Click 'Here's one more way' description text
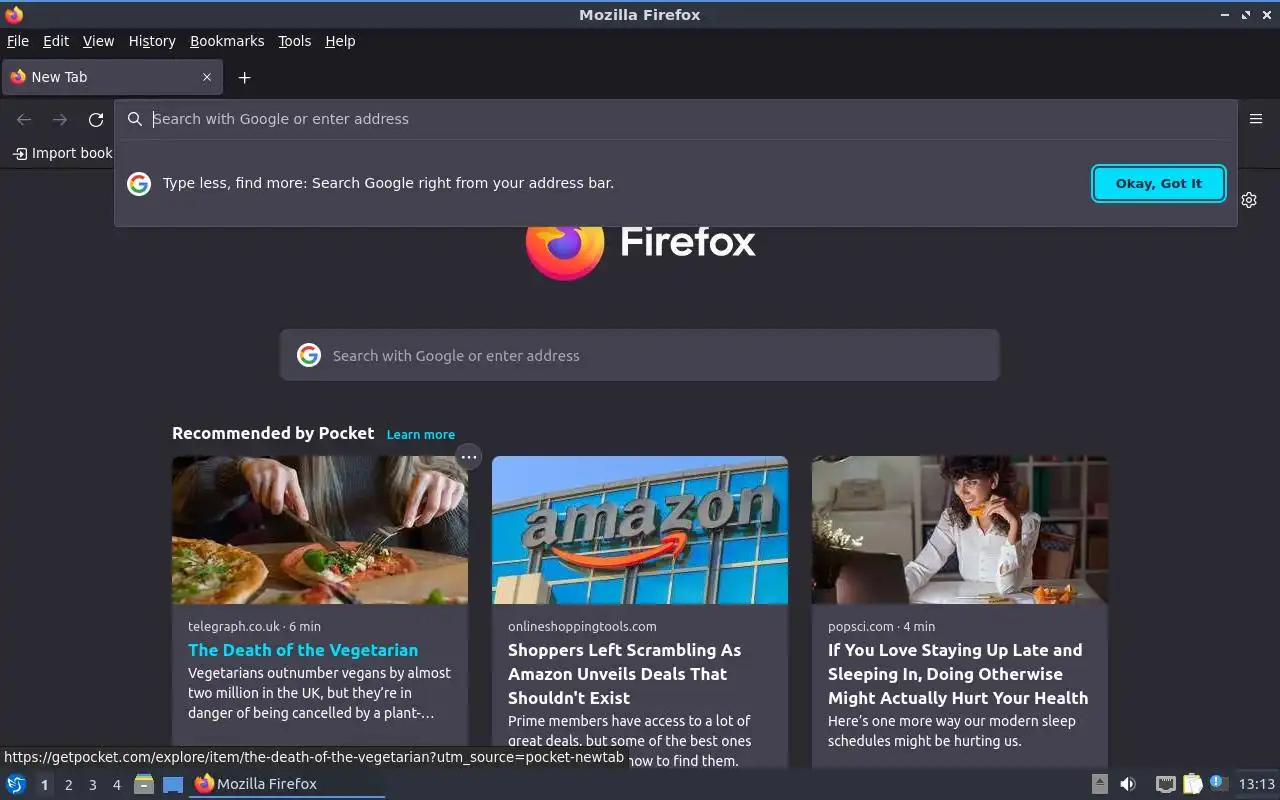Viewport: 1280px width, 800px height. pos(951,731)
